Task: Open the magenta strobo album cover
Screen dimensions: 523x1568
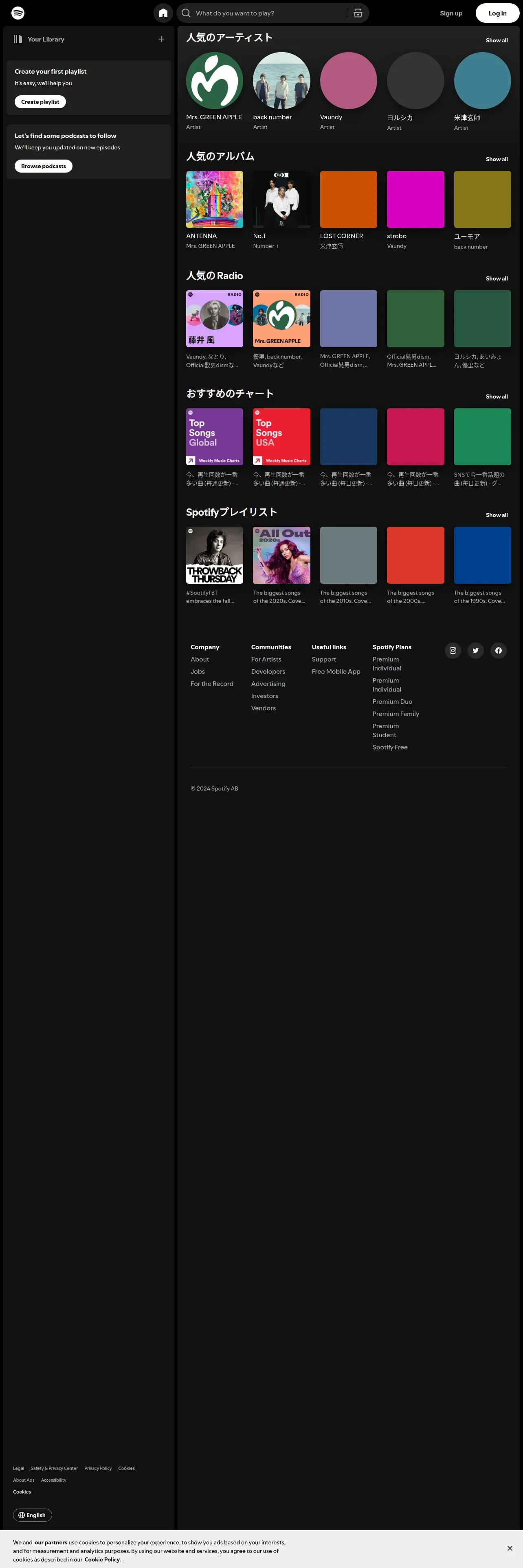Action: coord(415,199)
